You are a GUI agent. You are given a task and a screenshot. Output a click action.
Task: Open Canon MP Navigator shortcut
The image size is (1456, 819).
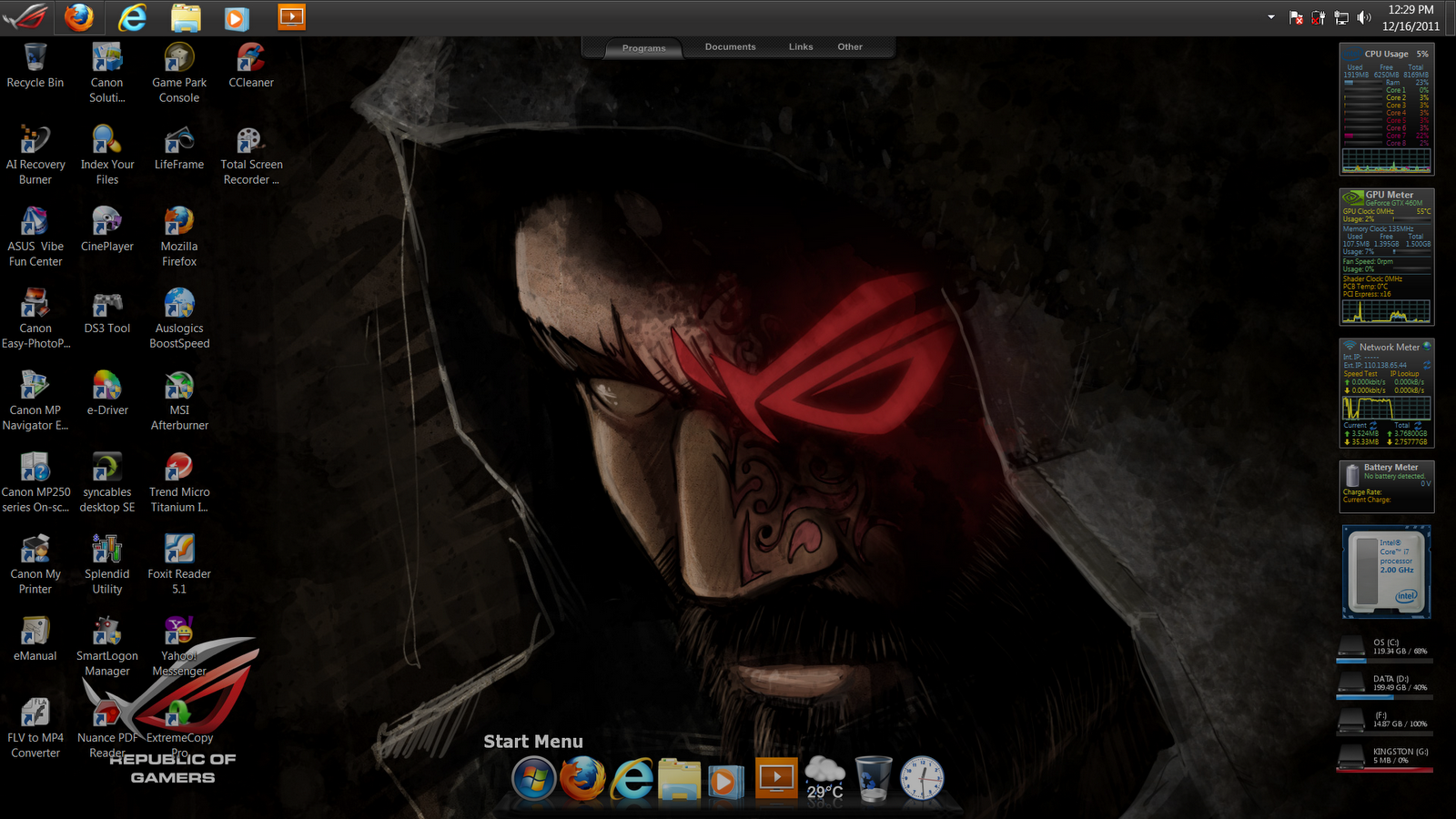coord(35,400)
